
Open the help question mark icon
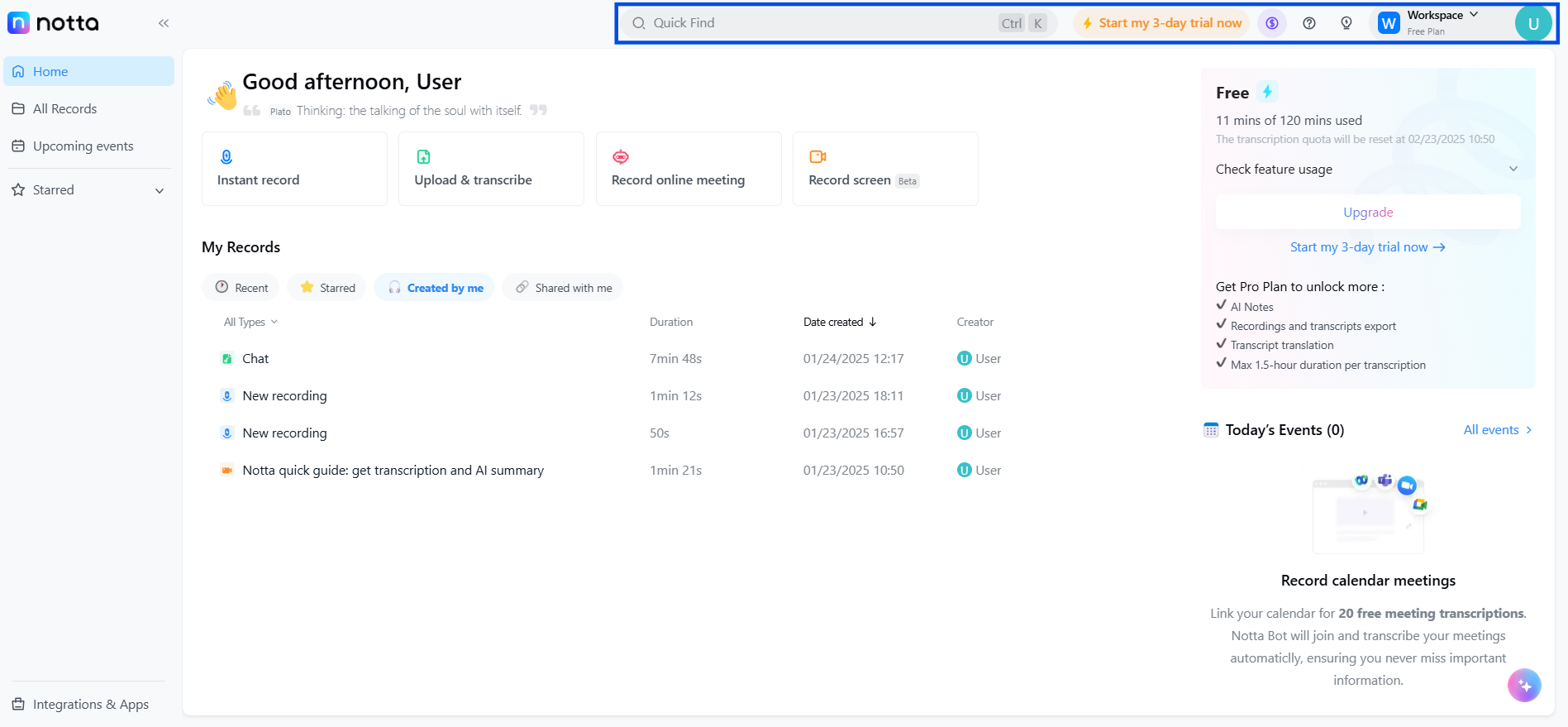1309,23
